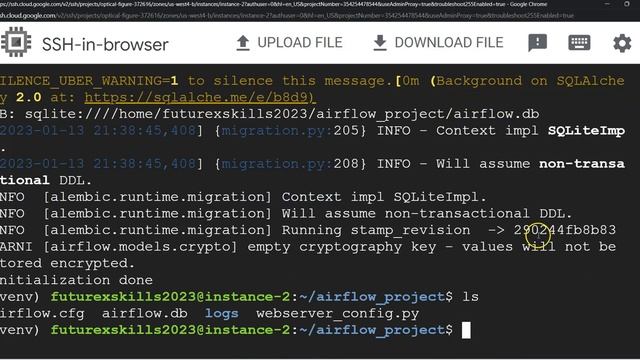This screenshot has height=360, width=640.
Task: Open the settings gear menu
Action: 622,43
